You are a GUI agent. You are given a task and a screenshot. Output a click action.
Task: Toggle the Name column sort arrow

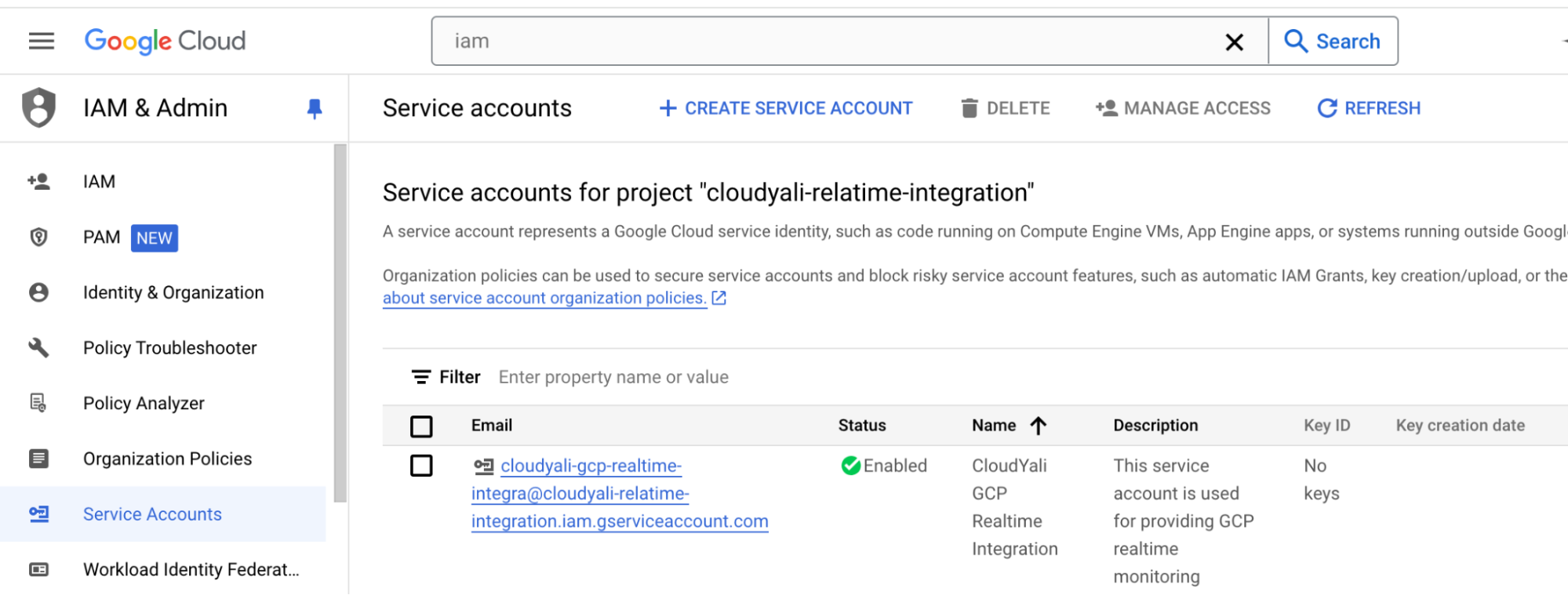click(x=1038, y=426)
